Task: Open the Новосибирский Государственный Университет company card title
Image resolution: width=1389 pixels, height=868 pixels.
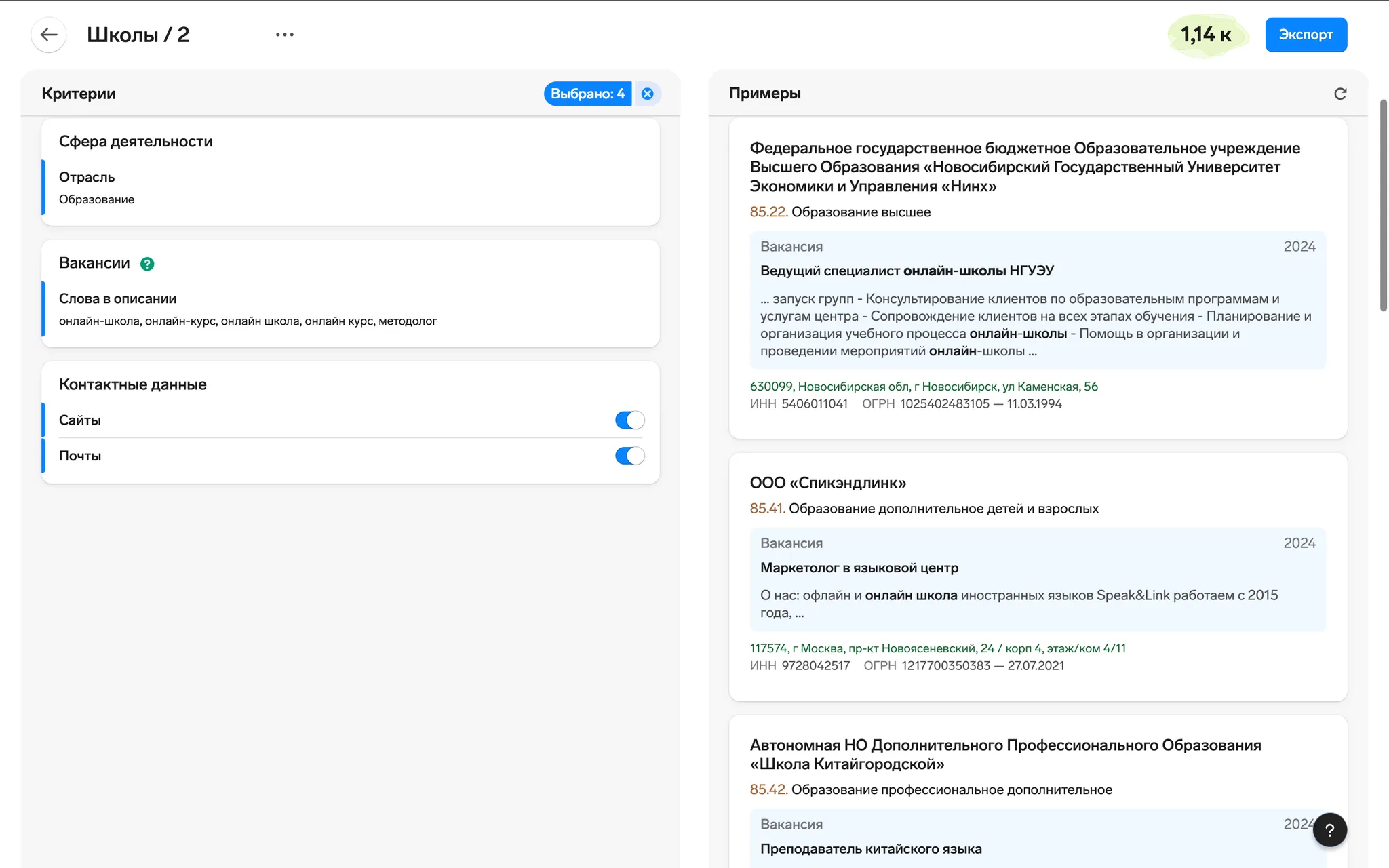Action: click(1025, 167)
